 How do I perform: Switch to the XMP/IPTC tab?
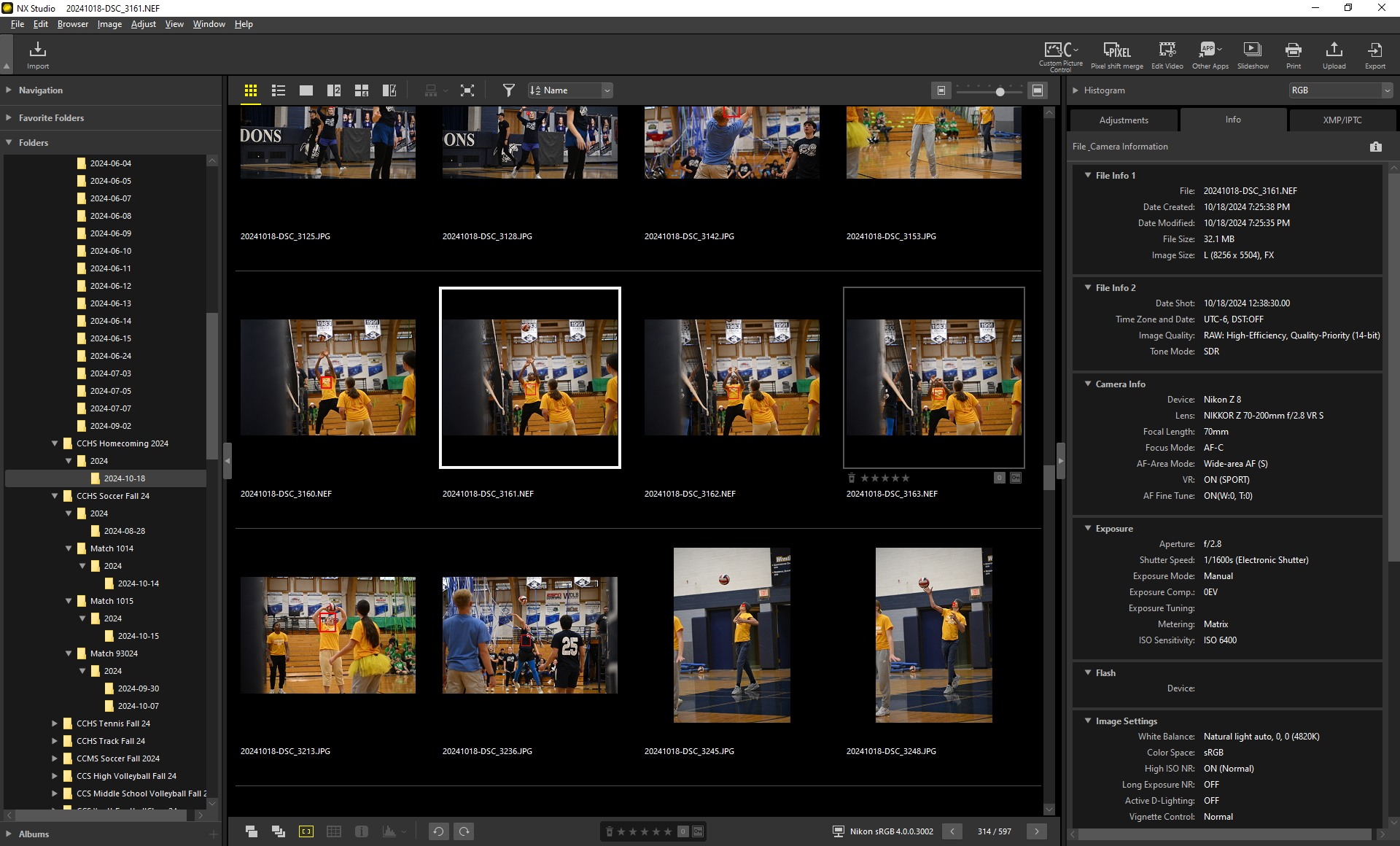coord(1342,120)
